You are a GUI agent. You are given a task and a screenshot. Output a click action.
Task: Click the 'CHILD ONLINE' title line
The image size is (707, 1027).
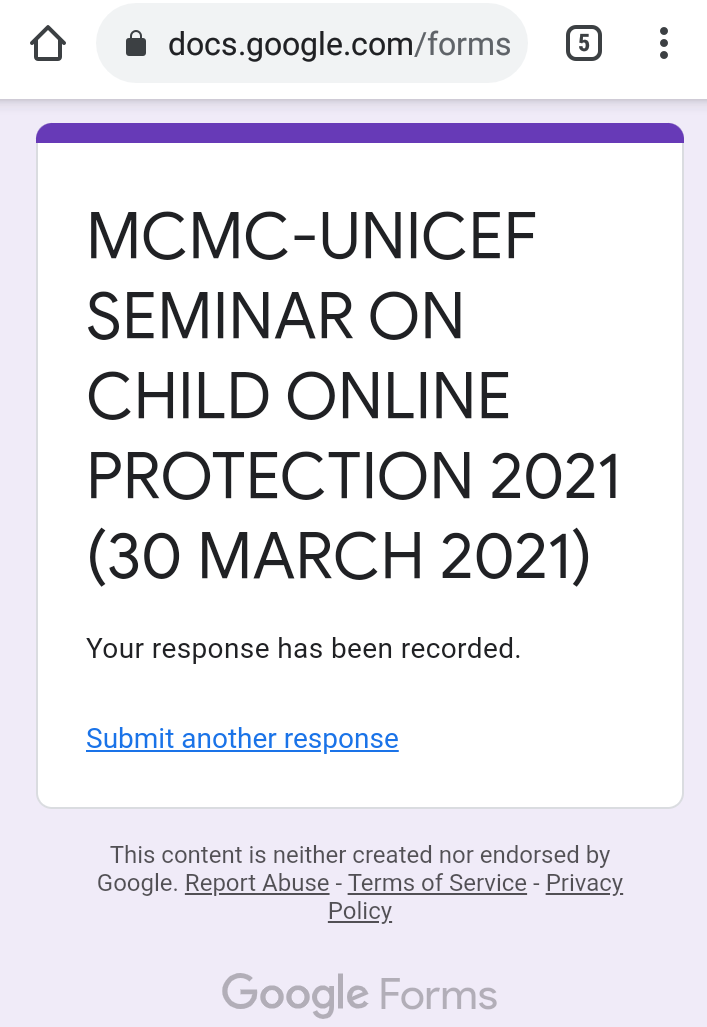tap(298, 396)
